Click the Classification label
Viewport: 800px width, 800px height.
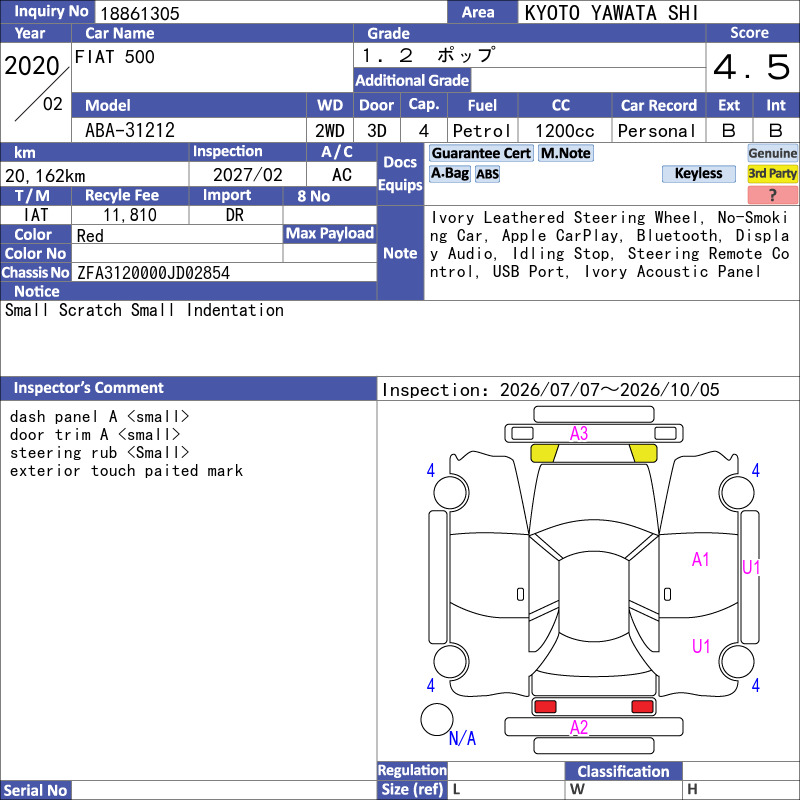[623, 771]
